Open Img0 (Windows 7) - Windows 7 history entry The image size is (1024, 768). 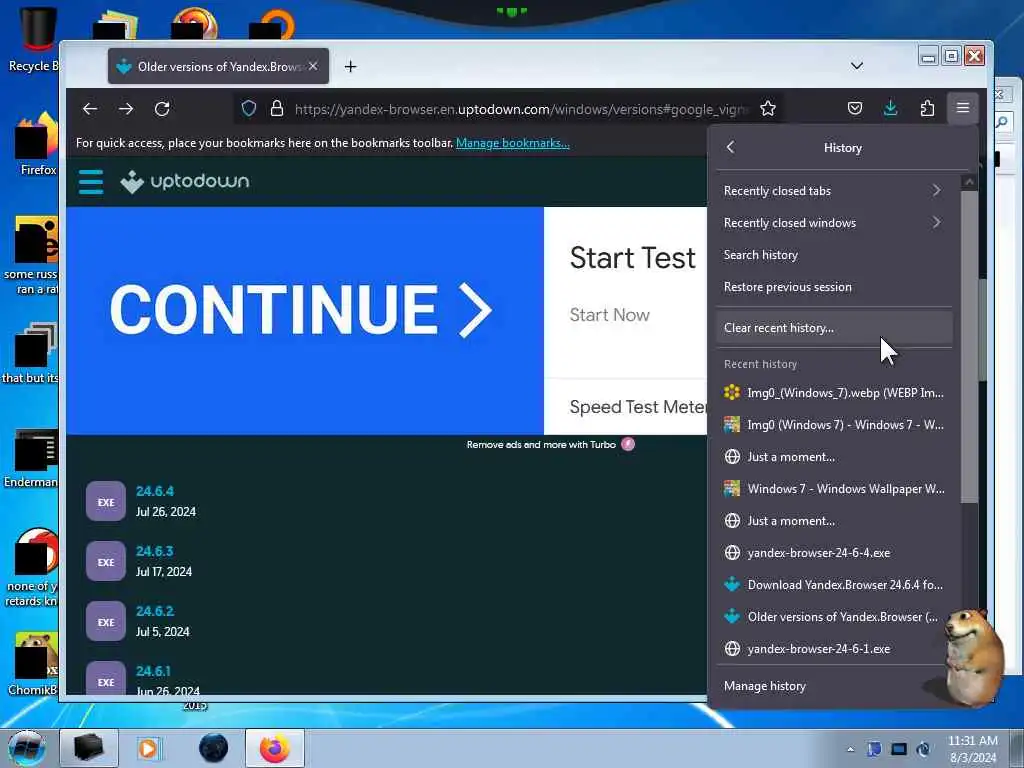[834, 424]
